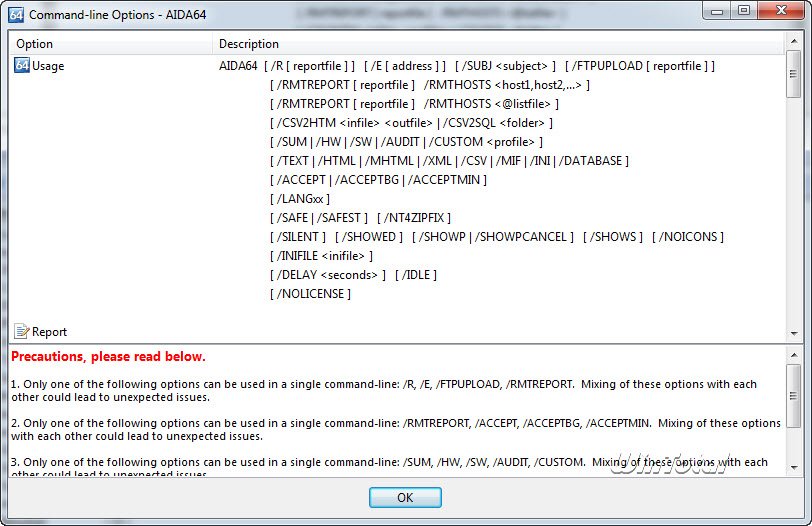Click precaution 1 about /R, /E, /FTPUPLOAD
The height and width of the screenshot is (526, 812).
click(x=384, y=391)
